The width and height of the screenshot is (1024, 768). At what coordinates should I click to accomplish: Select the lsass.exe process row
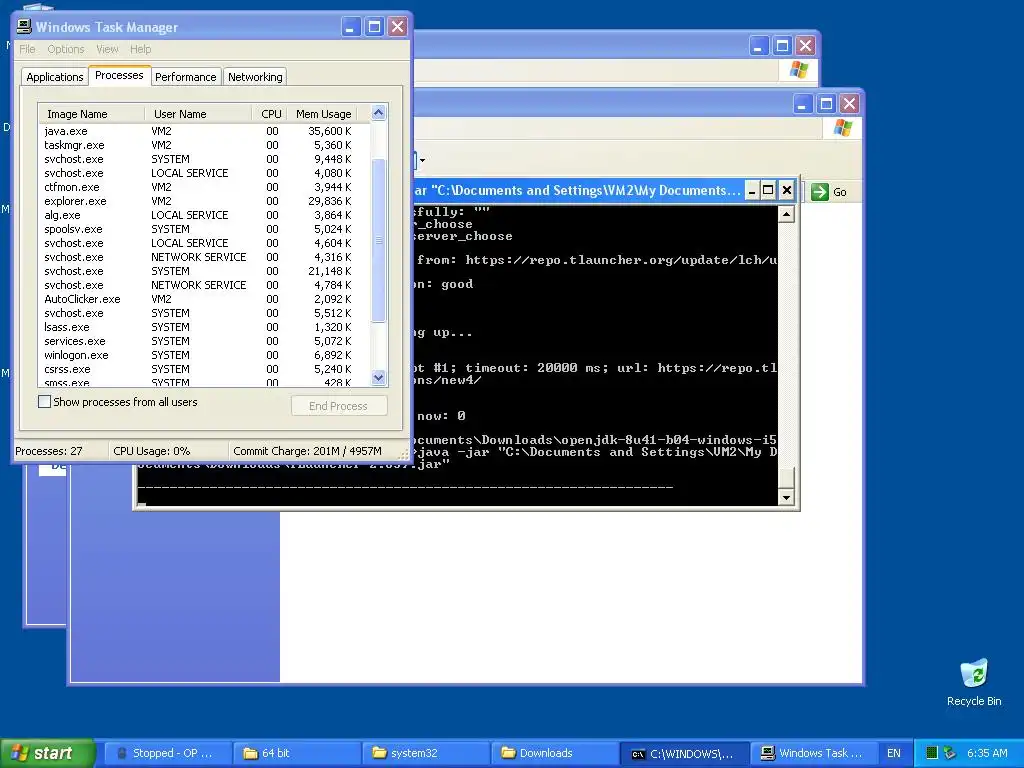[204, 327]
